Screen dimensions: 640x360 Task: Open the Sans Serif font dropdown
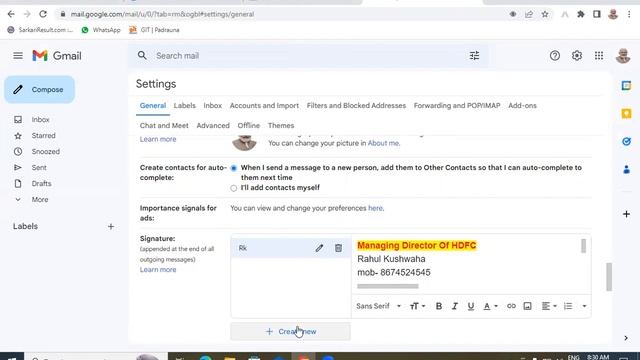(x=378, y=306)
